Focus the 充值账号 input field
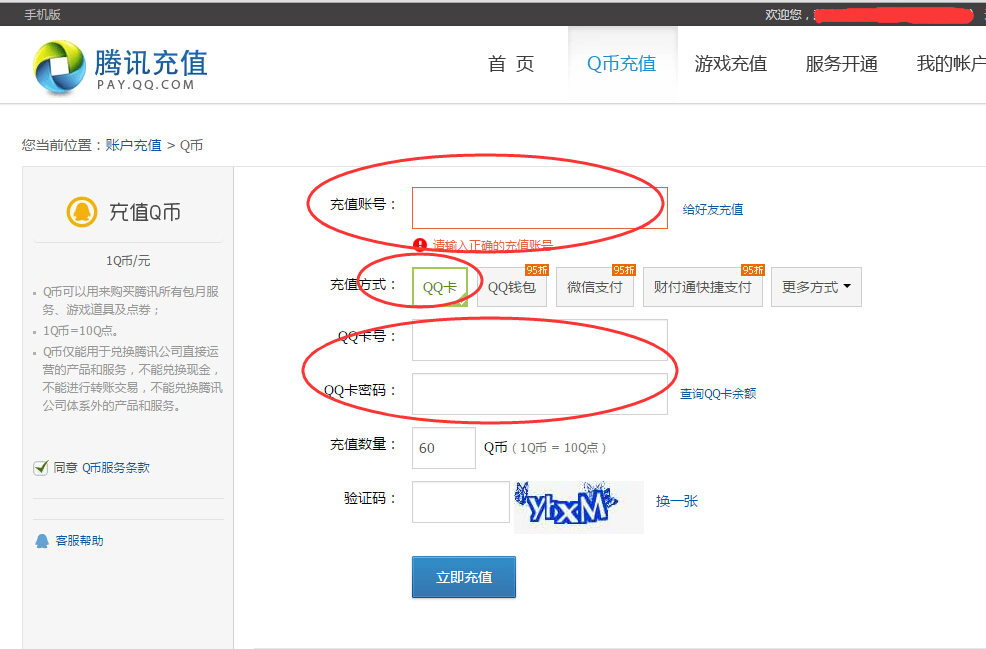Viewport: 986px width, 649px height. pos(540,208)
